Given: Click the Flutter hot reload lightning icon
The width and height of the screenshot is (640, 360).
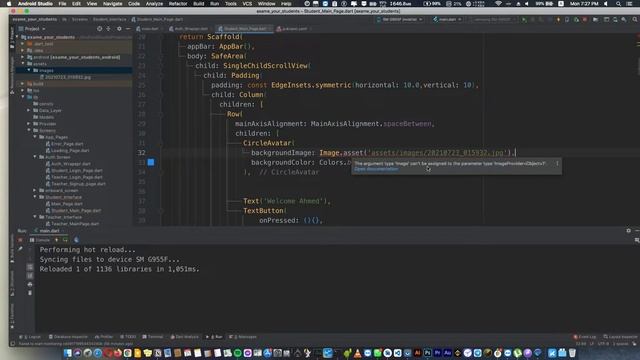Looking at the screenshot, I should pos(558,19).
